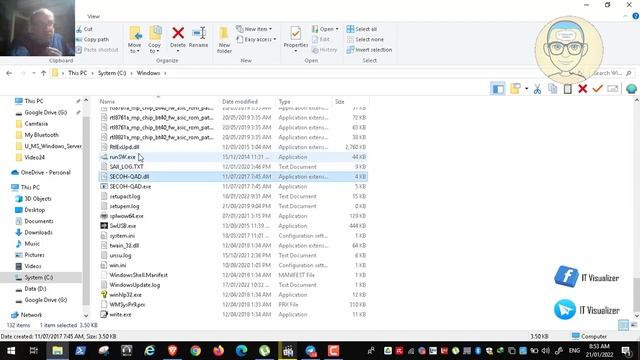
Task: Open the Classic Shell settings shell icon
Action: pyautogui.click(x=631, y=89)
